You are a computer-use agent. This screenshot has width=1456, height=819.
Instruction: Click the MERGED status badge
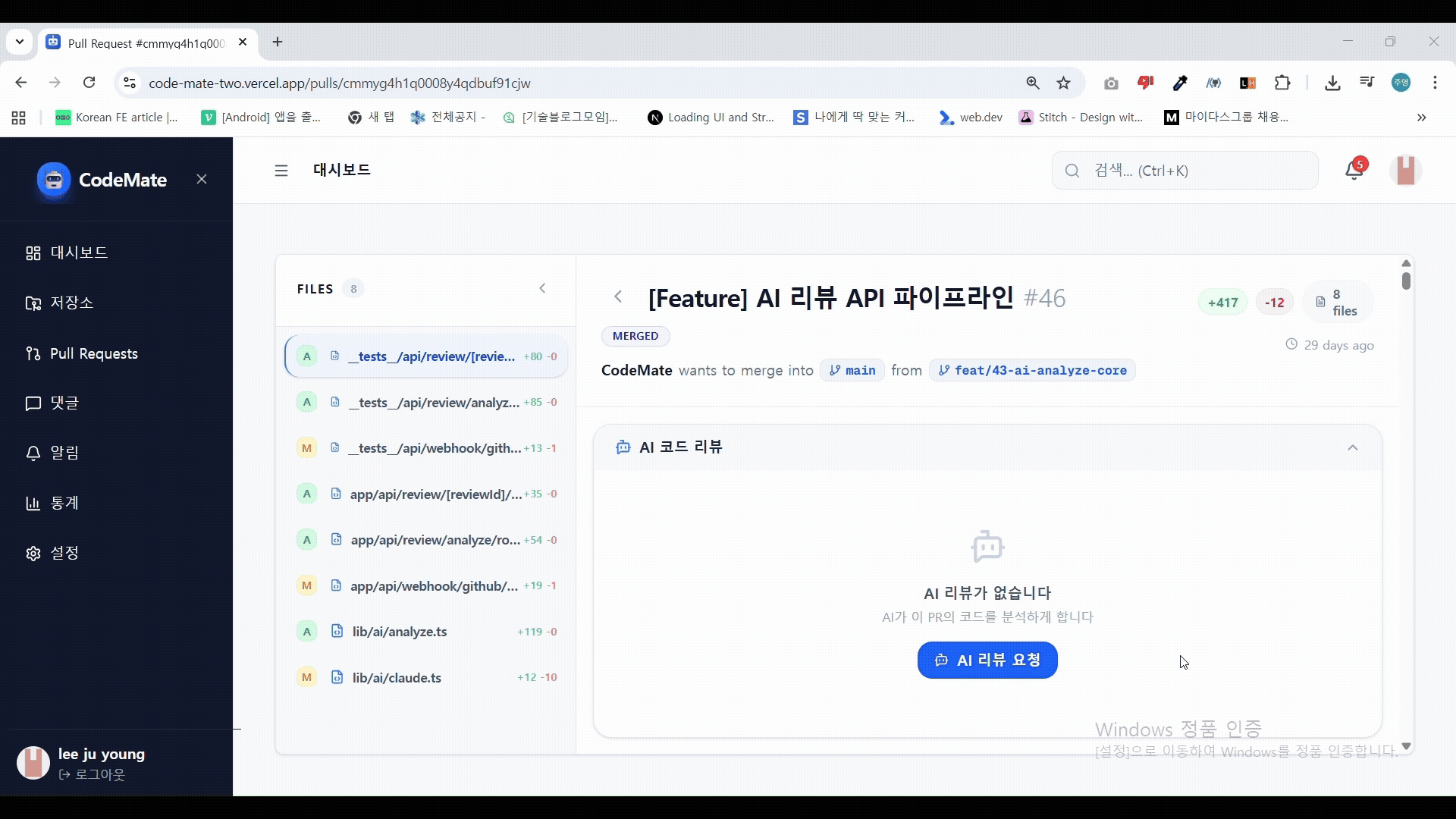tap(635, 336)
